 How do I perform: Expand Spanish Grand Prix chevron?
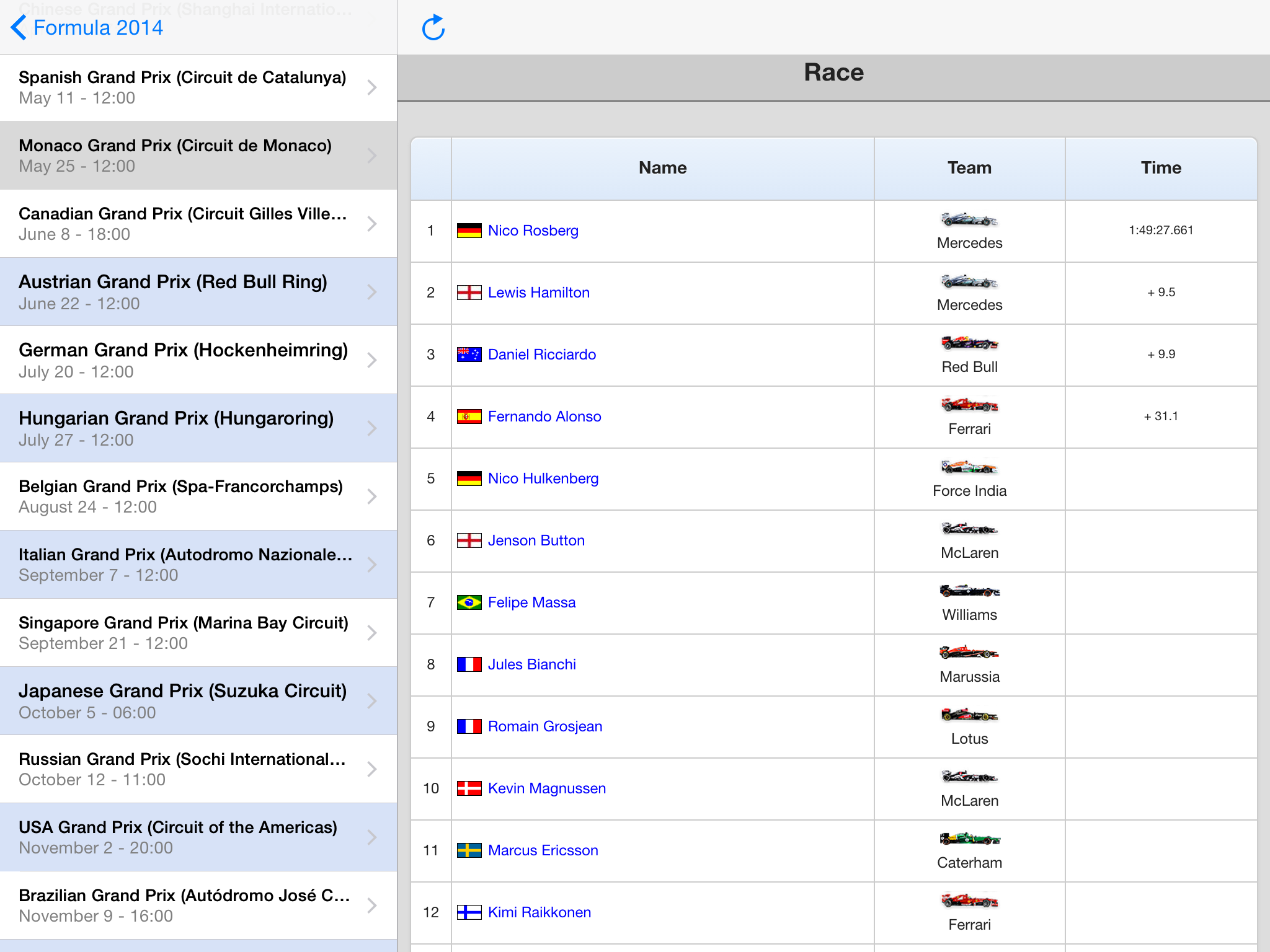pos(372,87)
